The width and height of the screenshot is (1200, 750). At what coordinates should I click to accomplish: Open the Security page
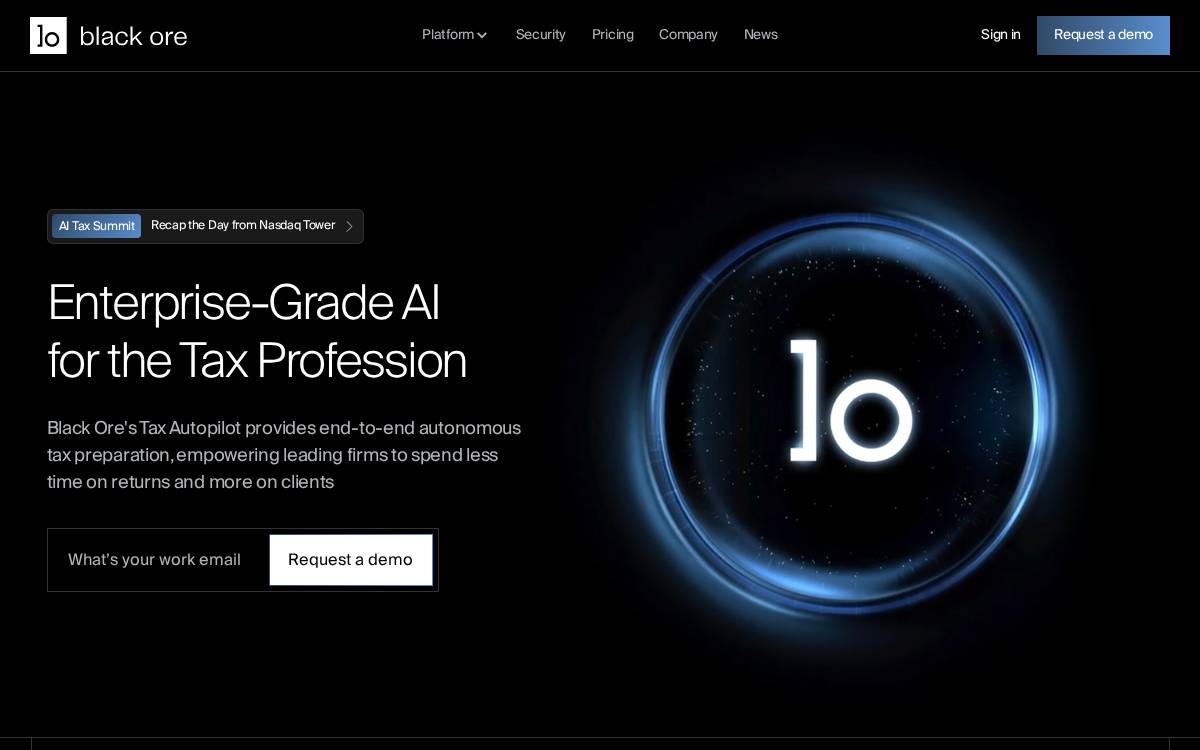[x=541, y=35]
